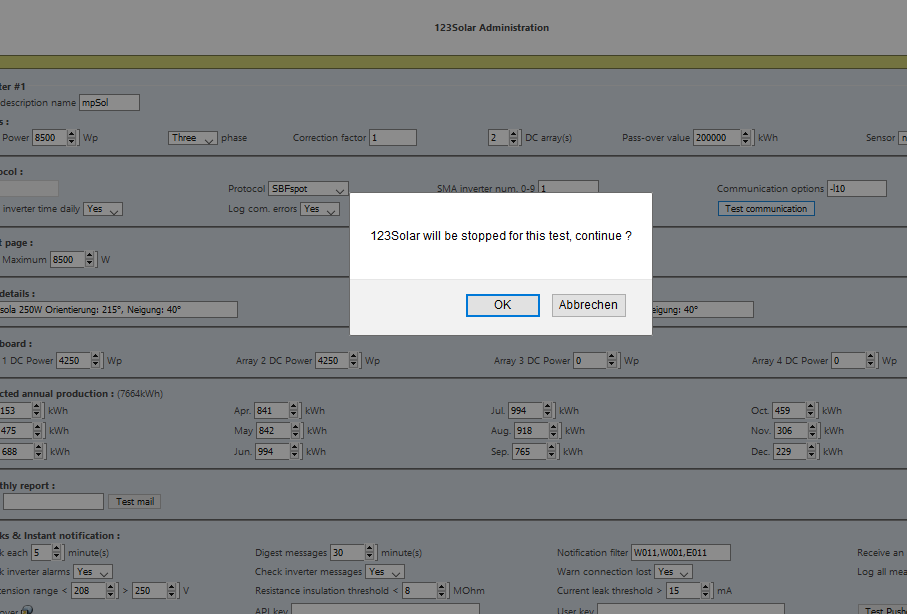907x614 pixels.
Task: Expand the Log com. errors dropdown
Action: tap(320, 209)
